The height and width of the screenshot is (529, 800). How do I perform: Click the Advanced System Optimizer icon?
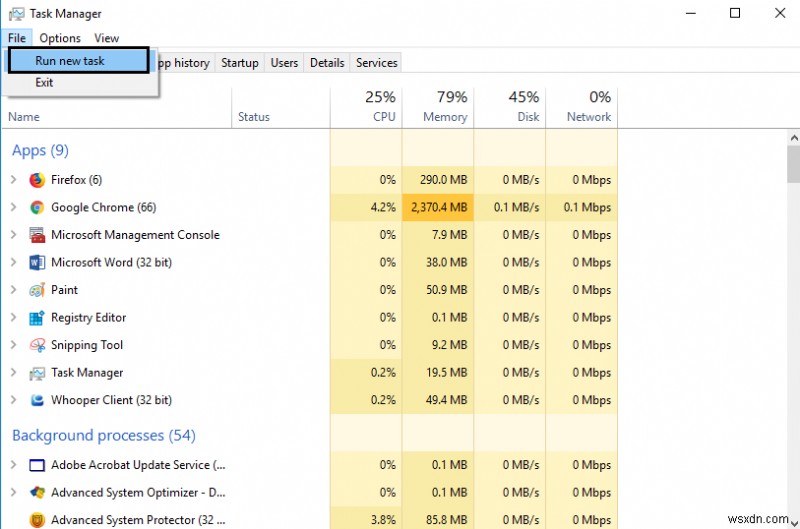coord(37,493)
